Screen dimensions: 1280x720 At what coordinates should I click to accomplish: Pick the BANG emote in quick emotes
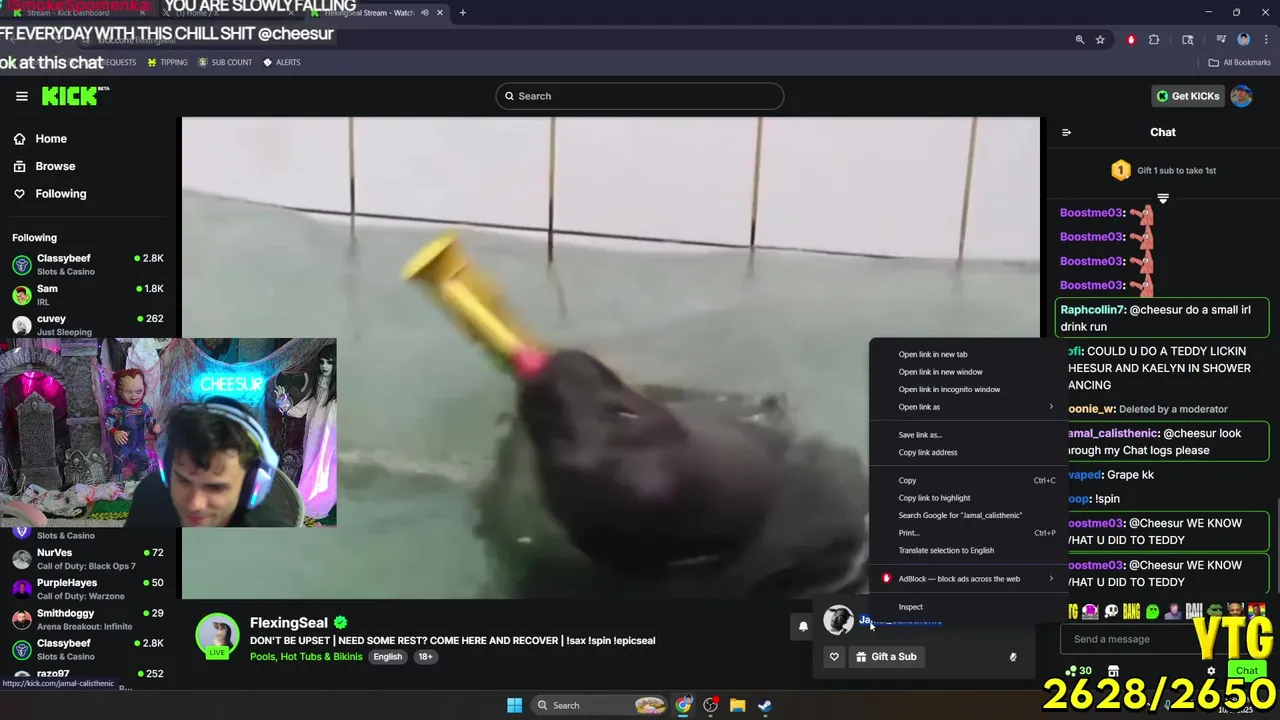coord(1131,611)
